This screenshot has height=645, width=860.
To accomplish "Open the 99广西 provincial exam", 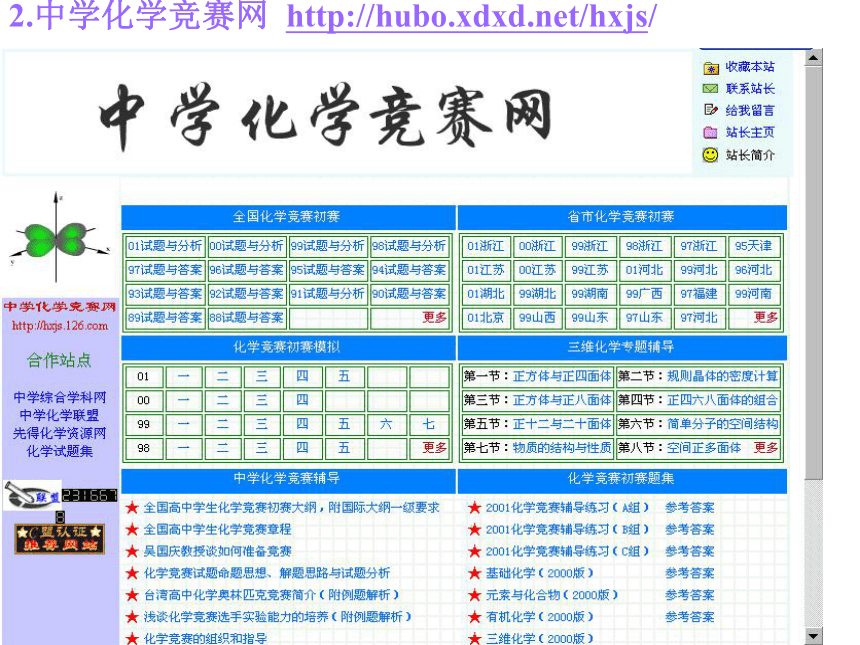I will point(644,294).
